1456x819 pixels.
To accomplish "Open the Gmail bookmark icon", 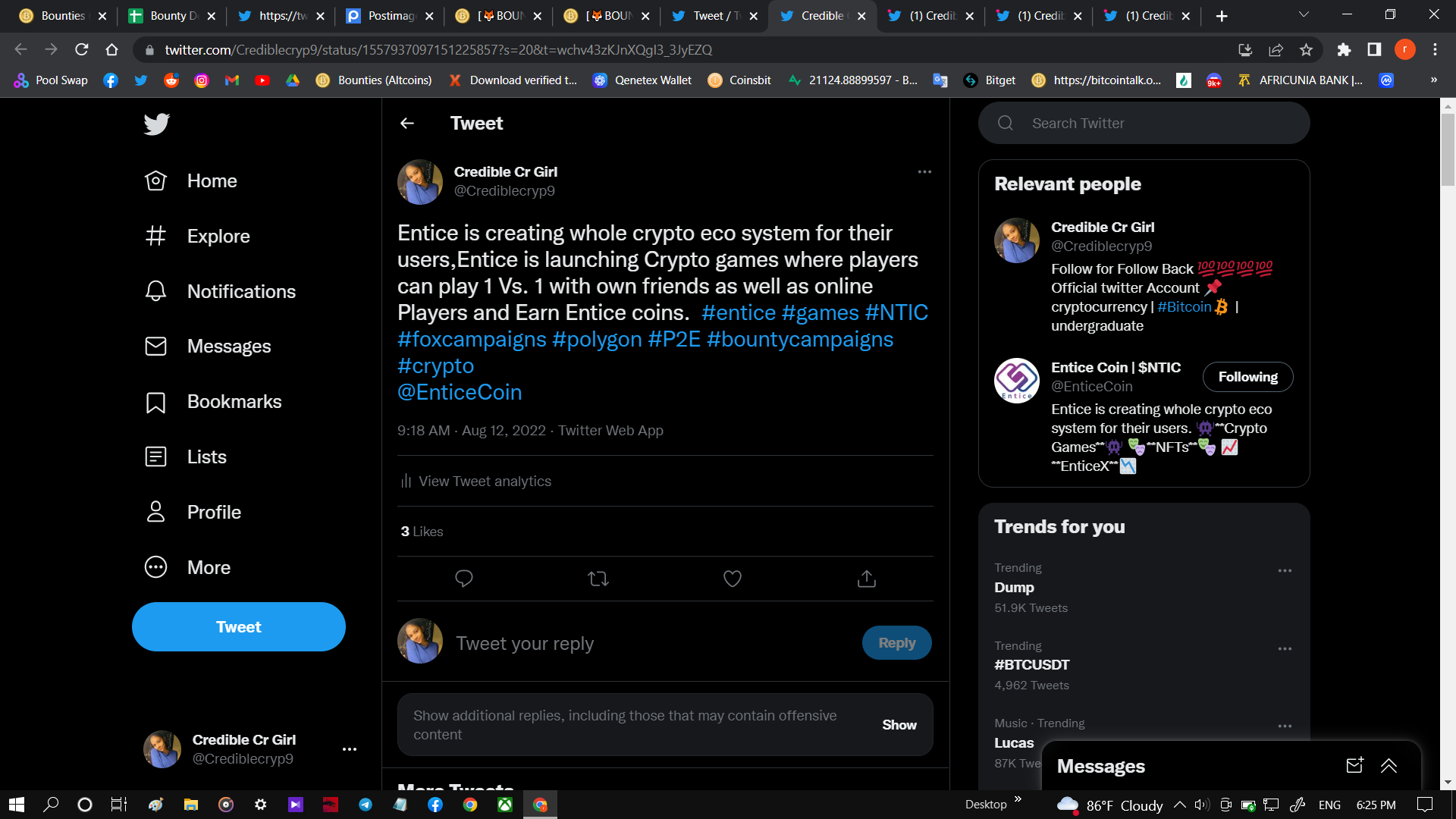I will click(x=232, y=80).
